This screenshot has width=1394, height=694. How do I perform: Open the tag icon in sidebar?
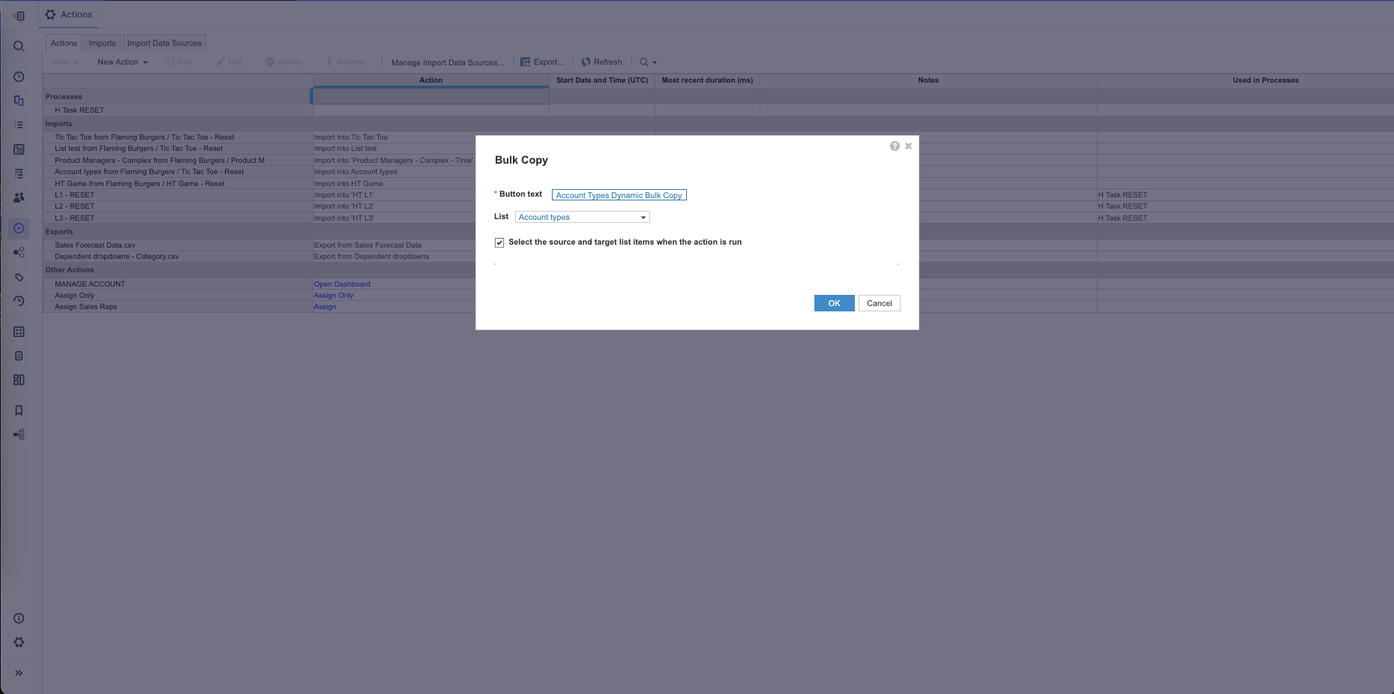[x=18, y=277]
